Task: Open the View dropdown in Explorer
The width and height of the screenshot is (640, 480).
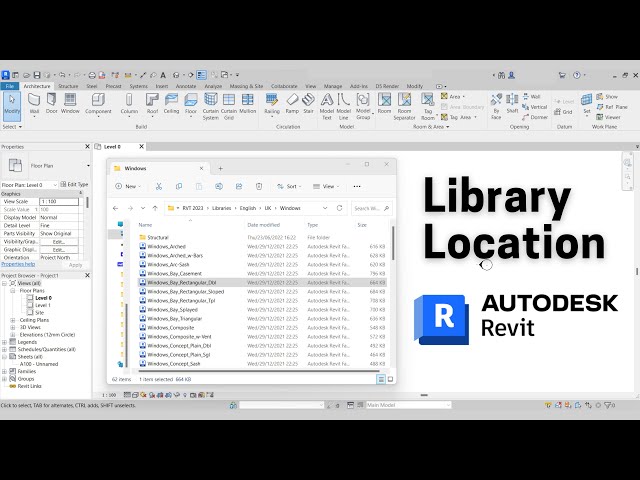Action: click(x=326, y=187)
